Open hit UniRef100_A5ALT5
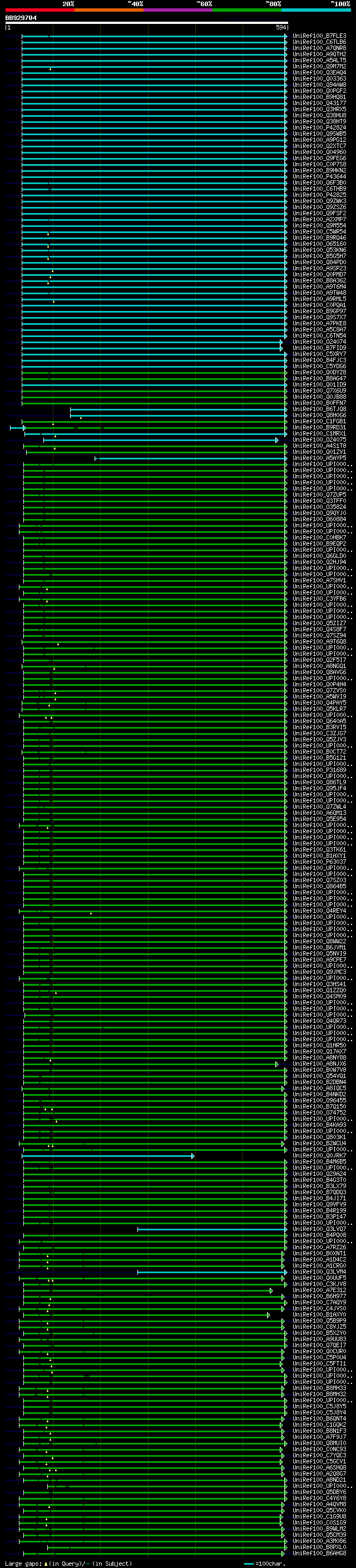 pos(319,60)
